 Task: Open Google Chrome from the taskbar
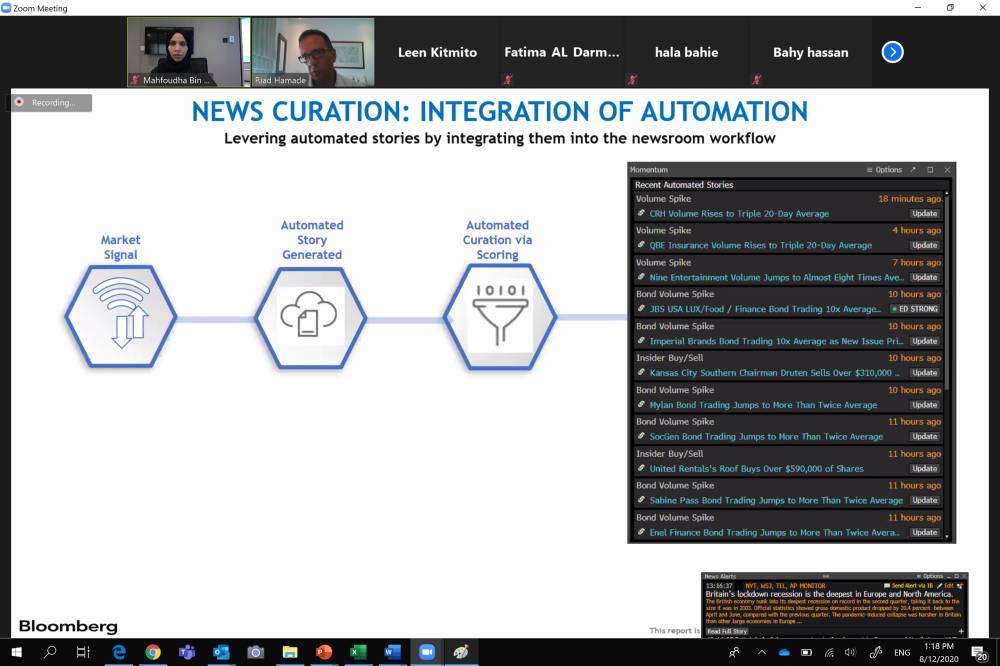coord(152,652)
